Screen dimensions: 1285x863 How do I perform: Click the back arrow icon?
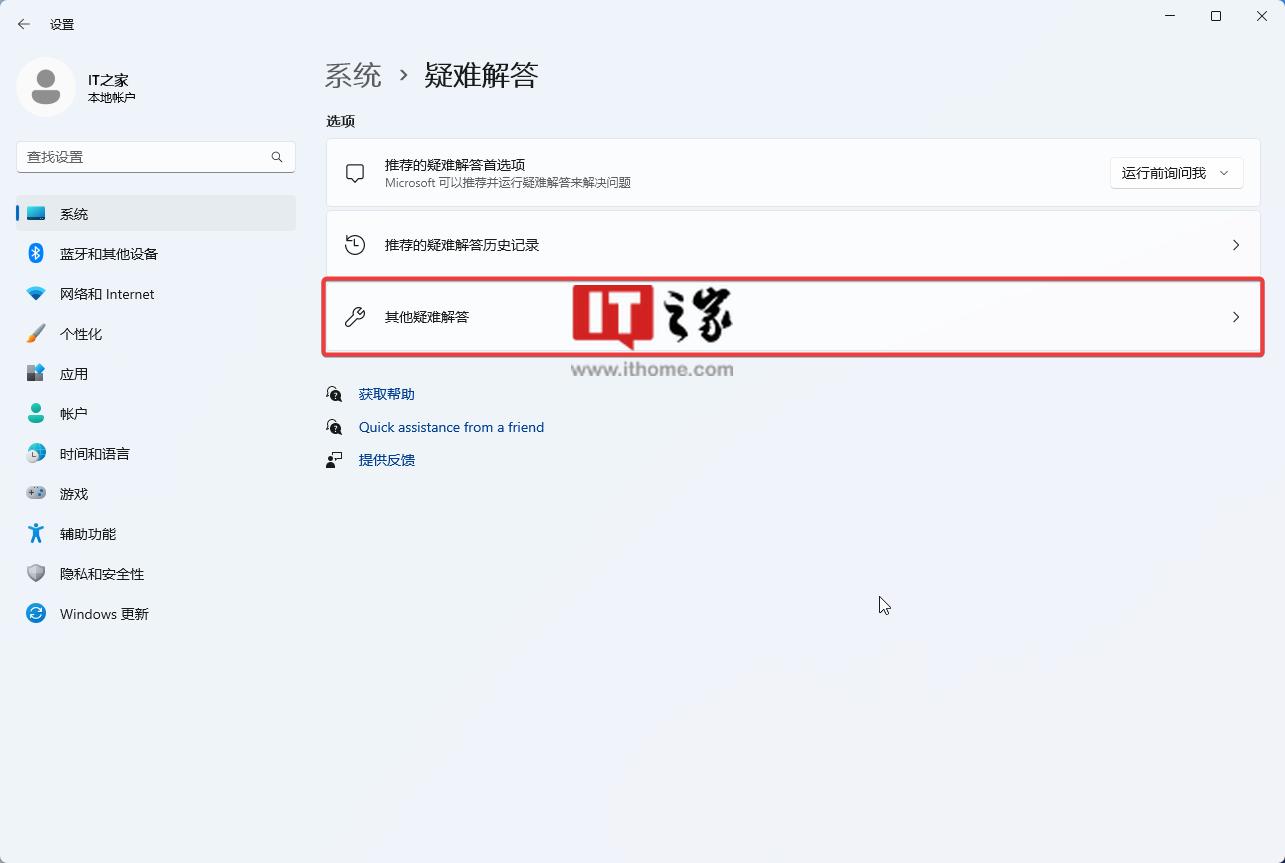[x=24, y=24]
